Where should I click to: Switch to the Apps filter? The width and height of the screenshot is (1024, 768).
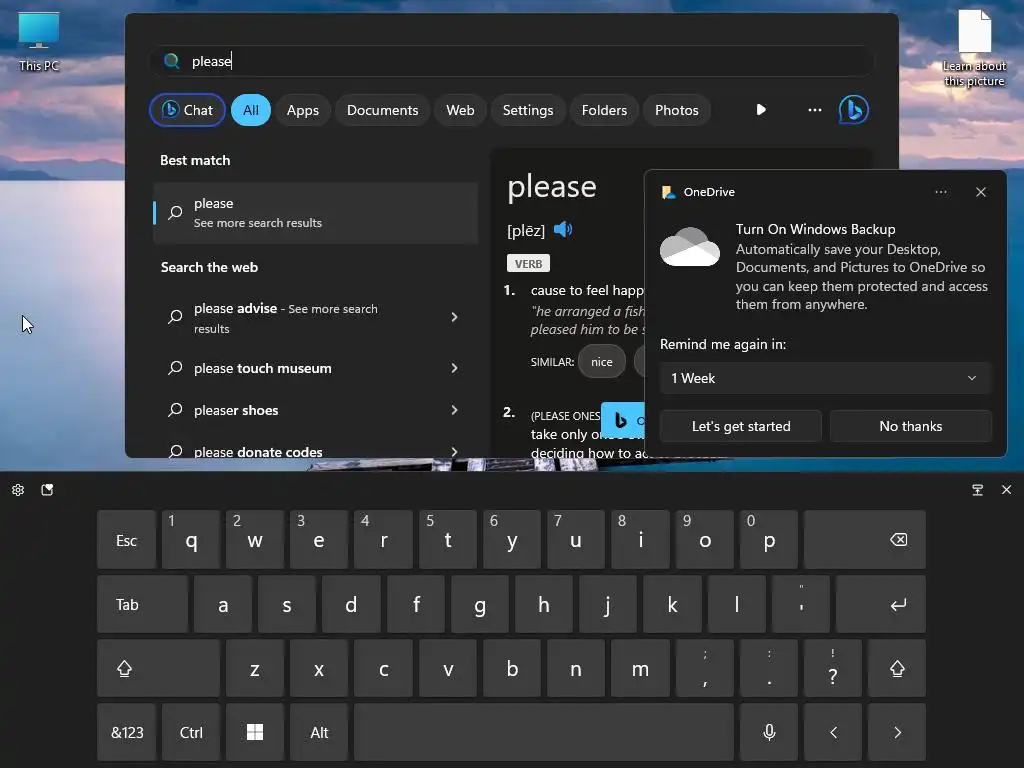(x=302, y=110)
